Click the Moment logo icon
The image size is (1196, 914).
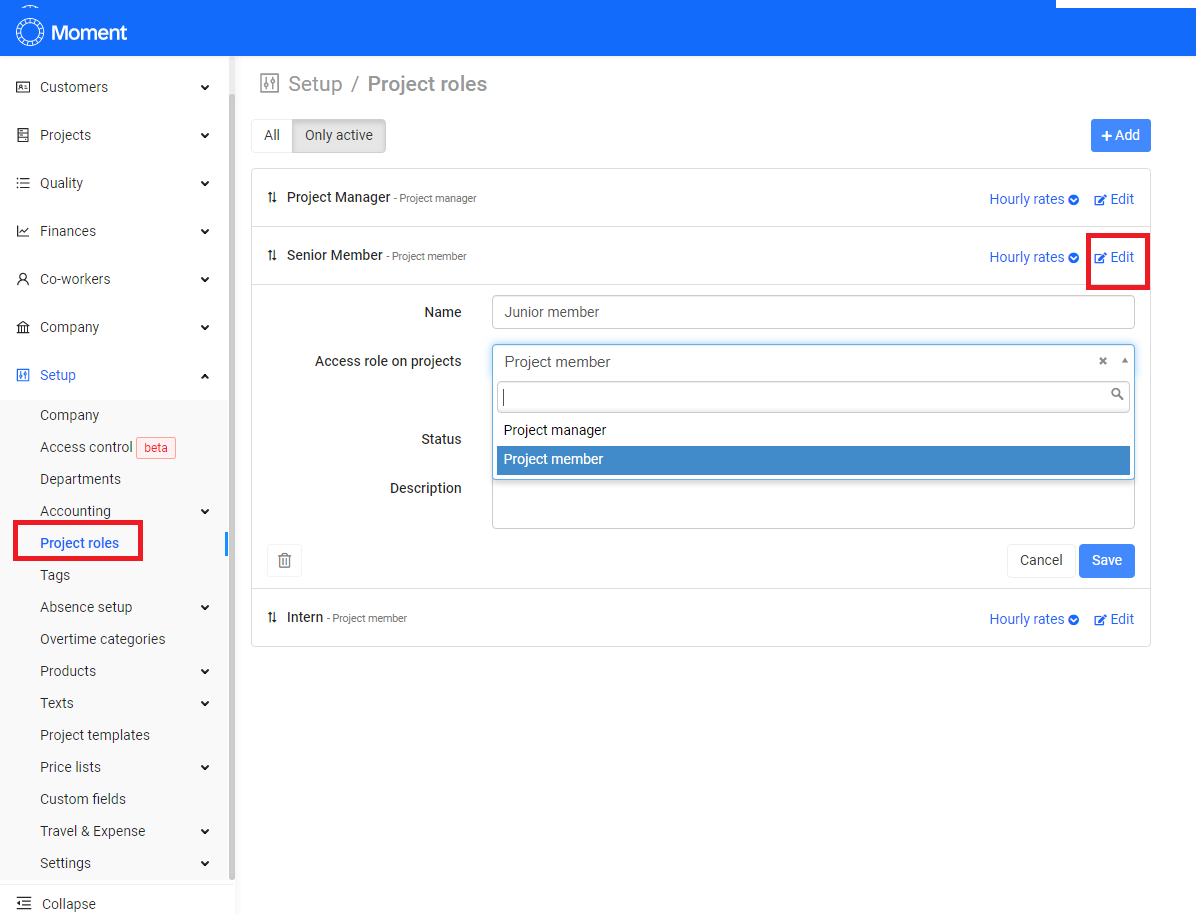click(x=30, y=32)
